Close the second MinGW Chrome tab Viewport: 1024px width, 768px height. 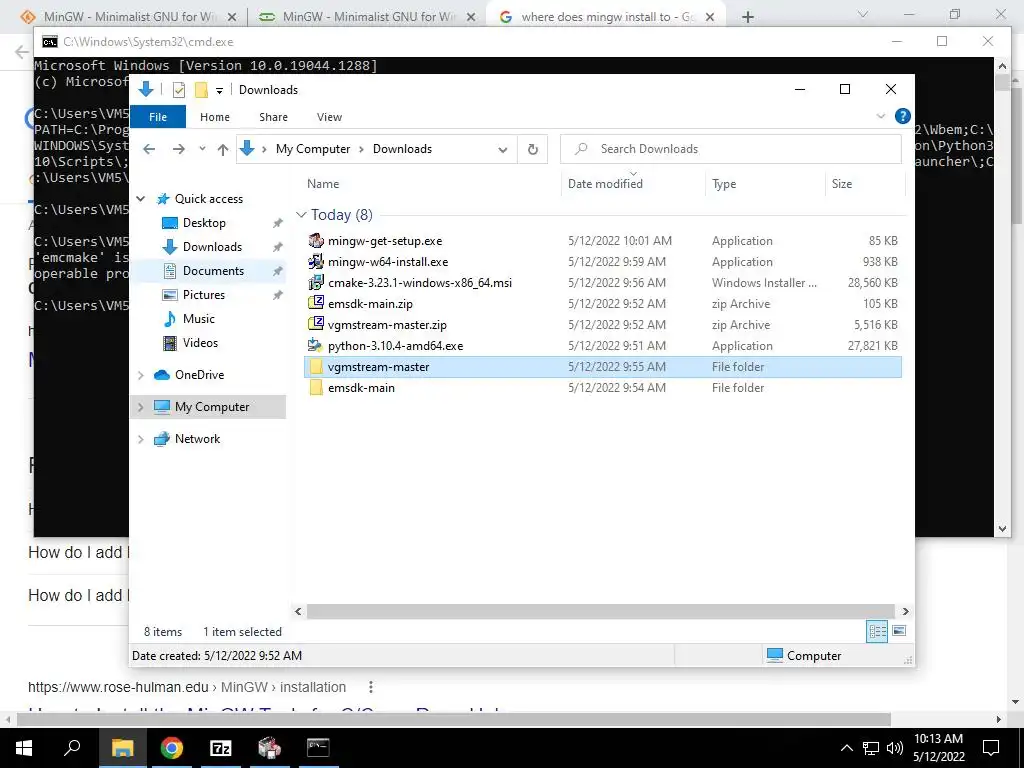(x=471, y=17)
